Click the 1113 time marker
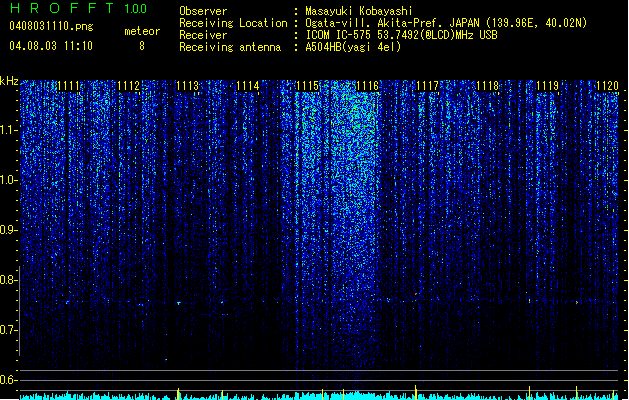Screen dimensions: 629x400 tap(188, 86)
